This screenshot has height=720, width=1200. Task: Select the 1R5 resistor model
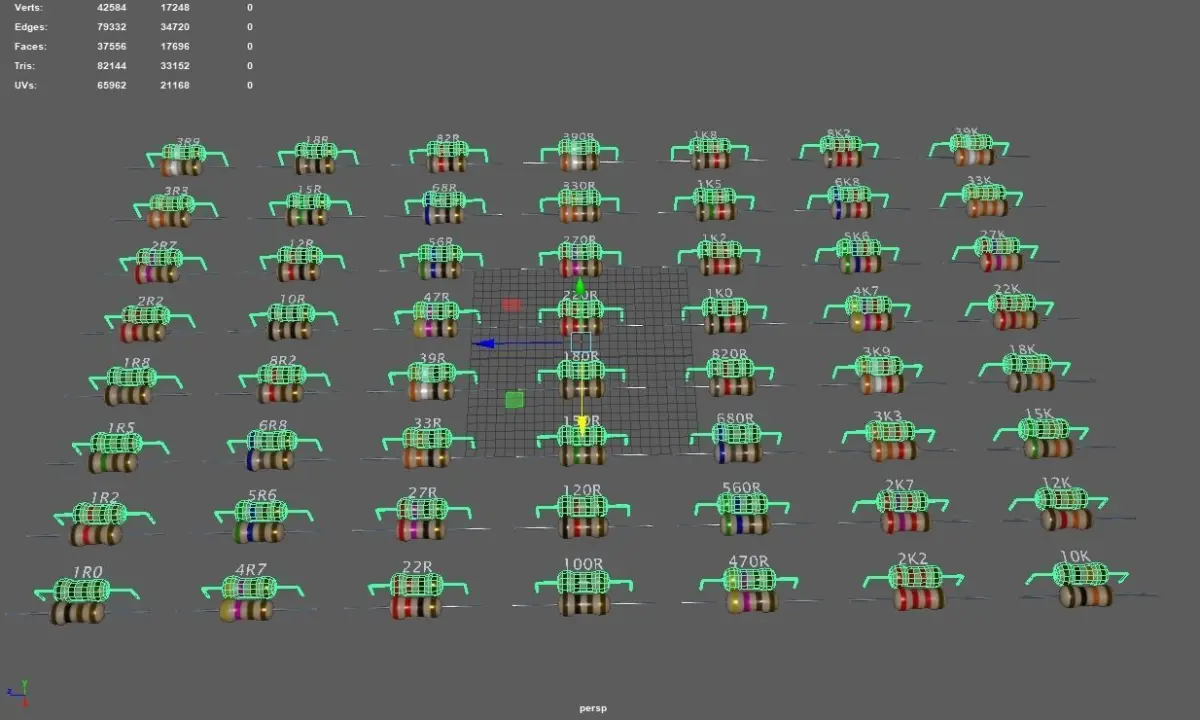(115, 452)
